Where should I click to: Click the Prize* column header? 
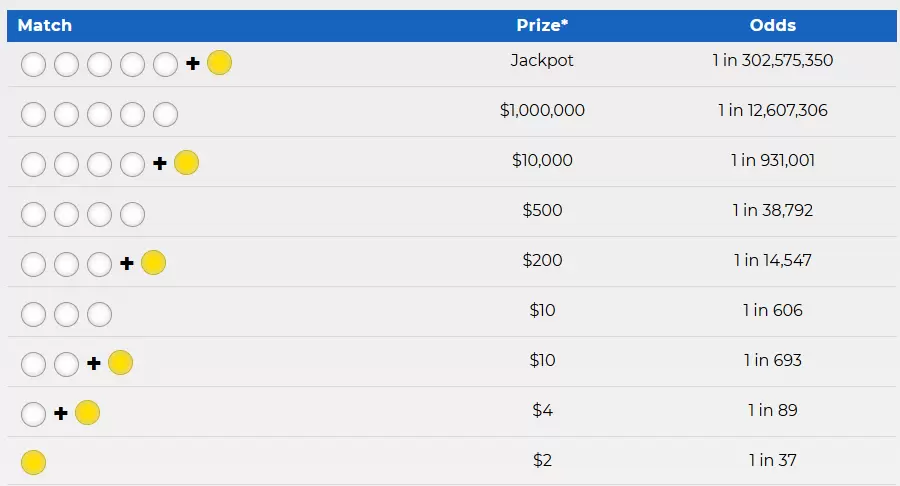(x=542, y=25)
